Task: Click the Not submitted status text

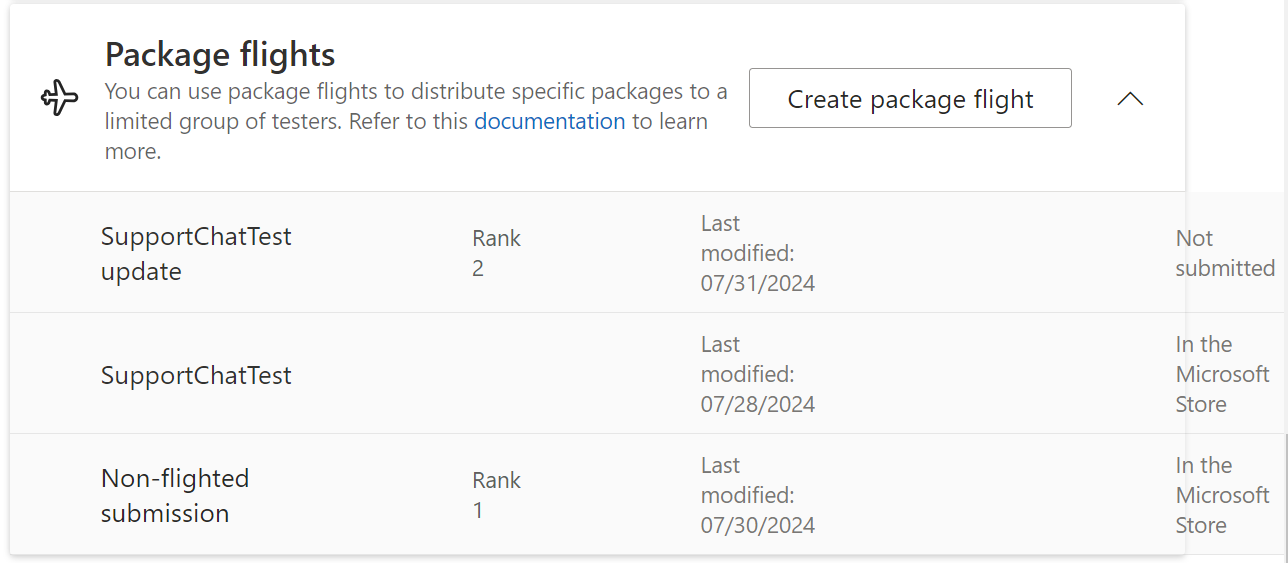Action: (x=1224, y=254)
